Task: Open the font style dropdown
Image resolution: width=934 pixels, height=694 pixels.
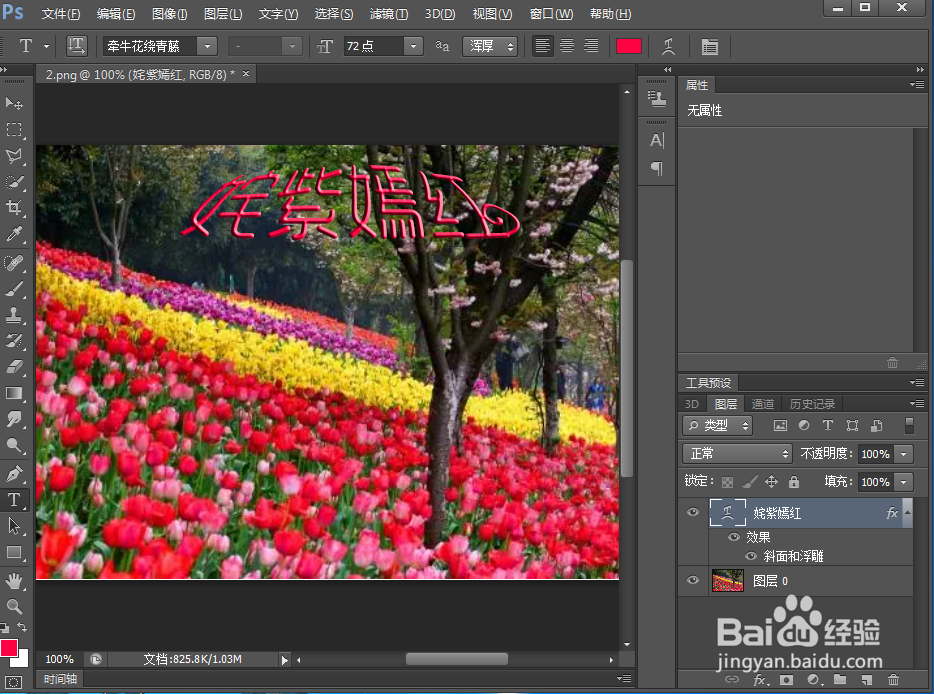Action: click(292, 46)
